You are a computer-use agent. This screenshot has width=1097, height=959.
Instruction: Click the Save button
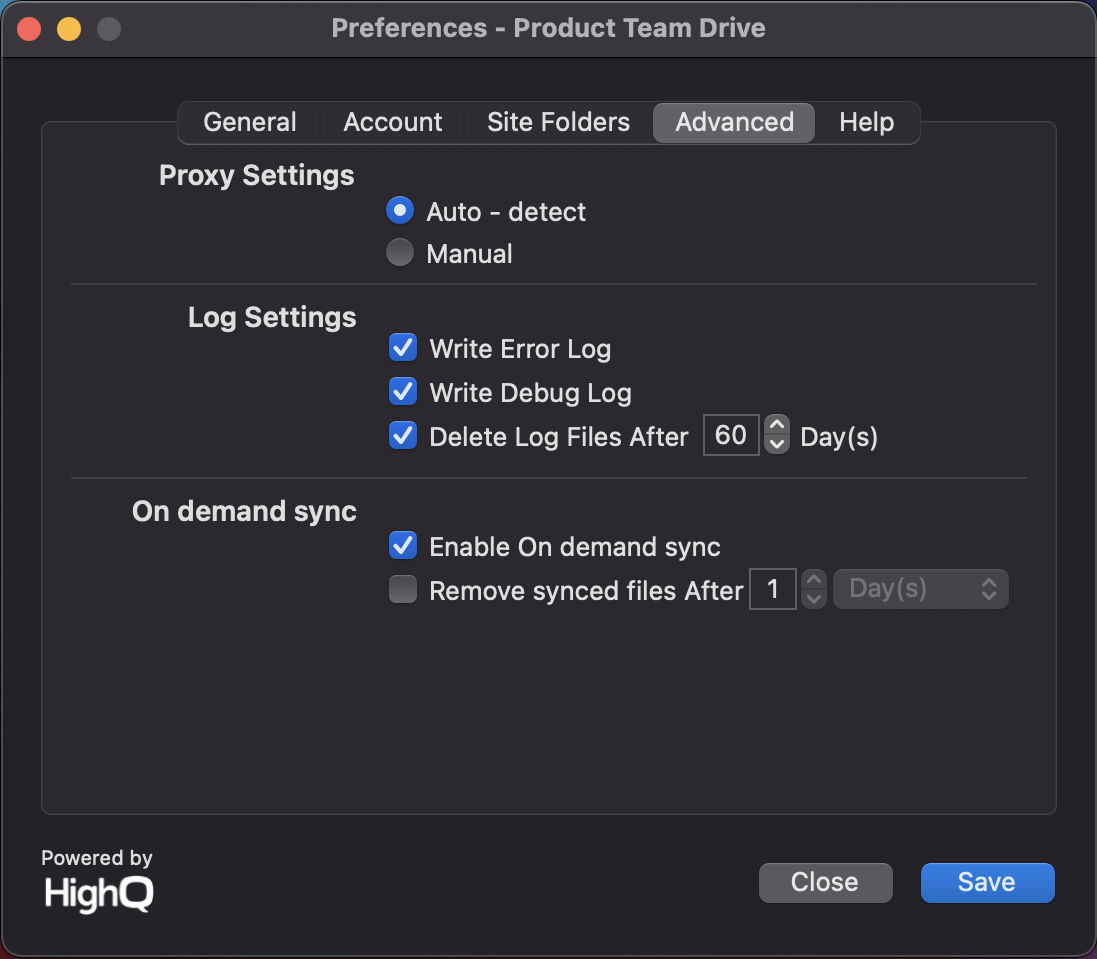coord(987,883)
